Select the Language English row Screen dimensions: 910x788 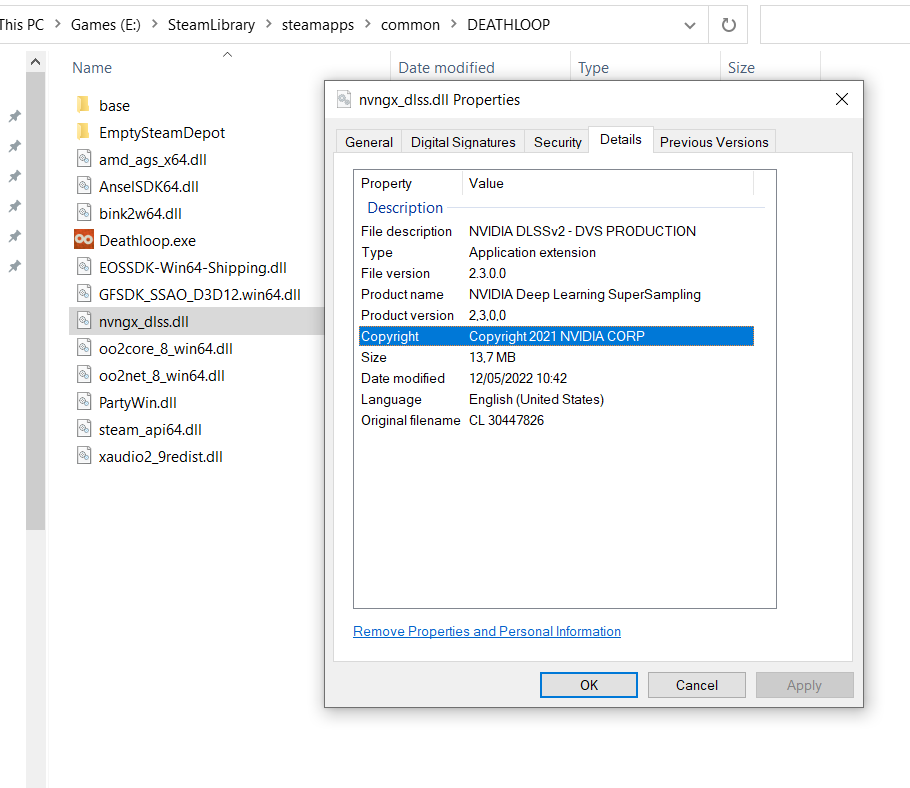[x=556, y=399]
